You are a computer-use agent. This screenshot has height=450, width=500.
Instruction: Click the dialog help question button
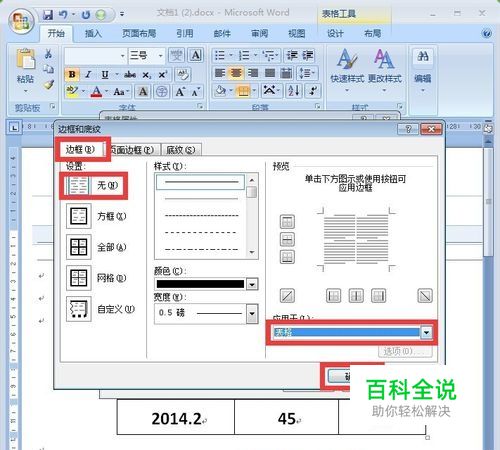click(408, 129)
